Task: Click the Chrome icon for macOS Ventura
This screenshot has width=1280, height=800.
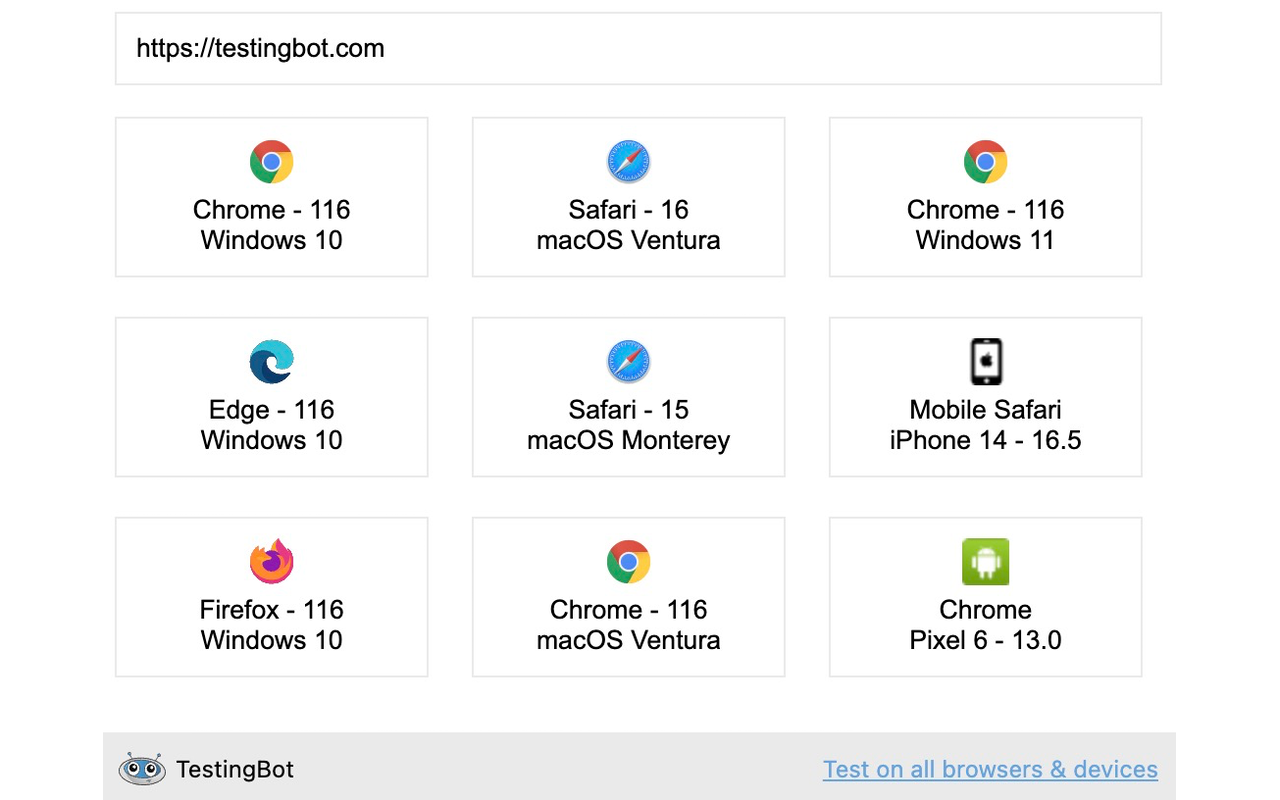Action: [628, 561]
